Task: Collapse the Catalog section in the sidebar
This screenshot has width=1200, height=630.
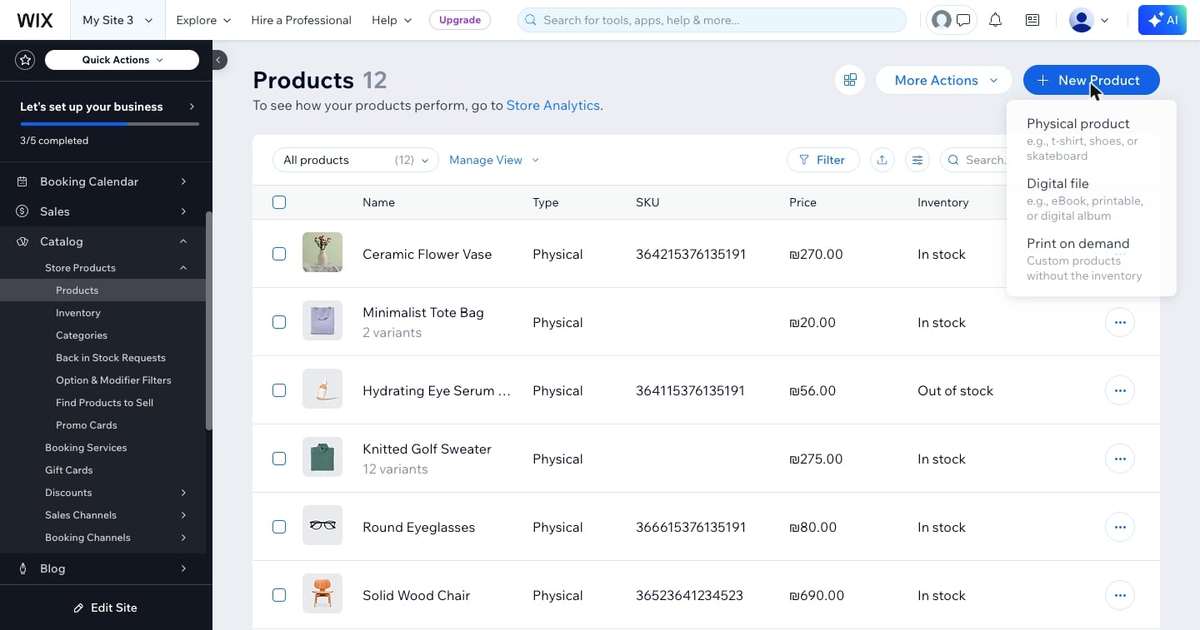Action: (184, 241)
